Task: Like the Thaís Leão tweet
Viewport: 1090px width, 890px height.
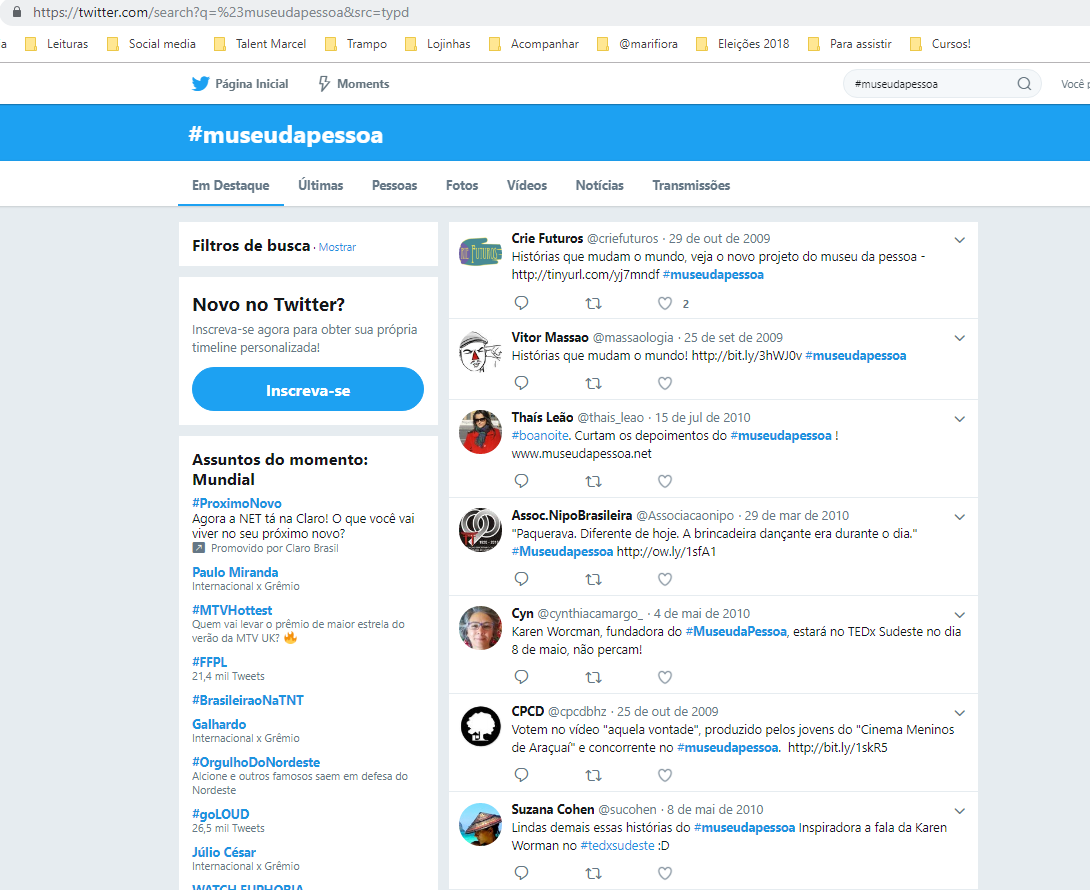Action: coord(665,481)
